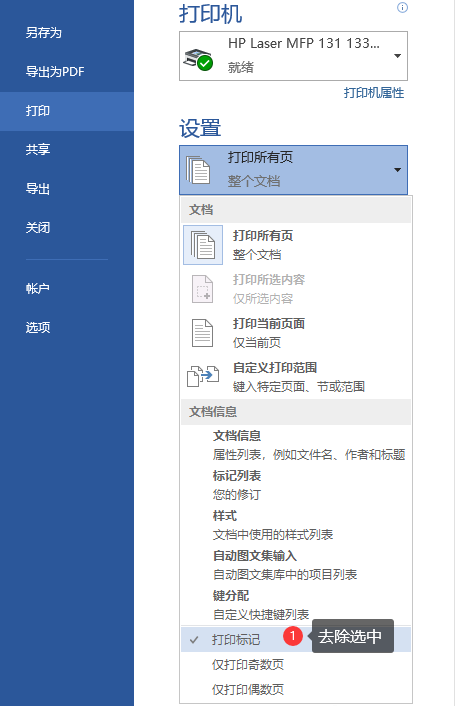Screen dimensions: 455x706
Task: Click the 自定义打印范围 pages arrow icon
Action: tap(203, 376)
